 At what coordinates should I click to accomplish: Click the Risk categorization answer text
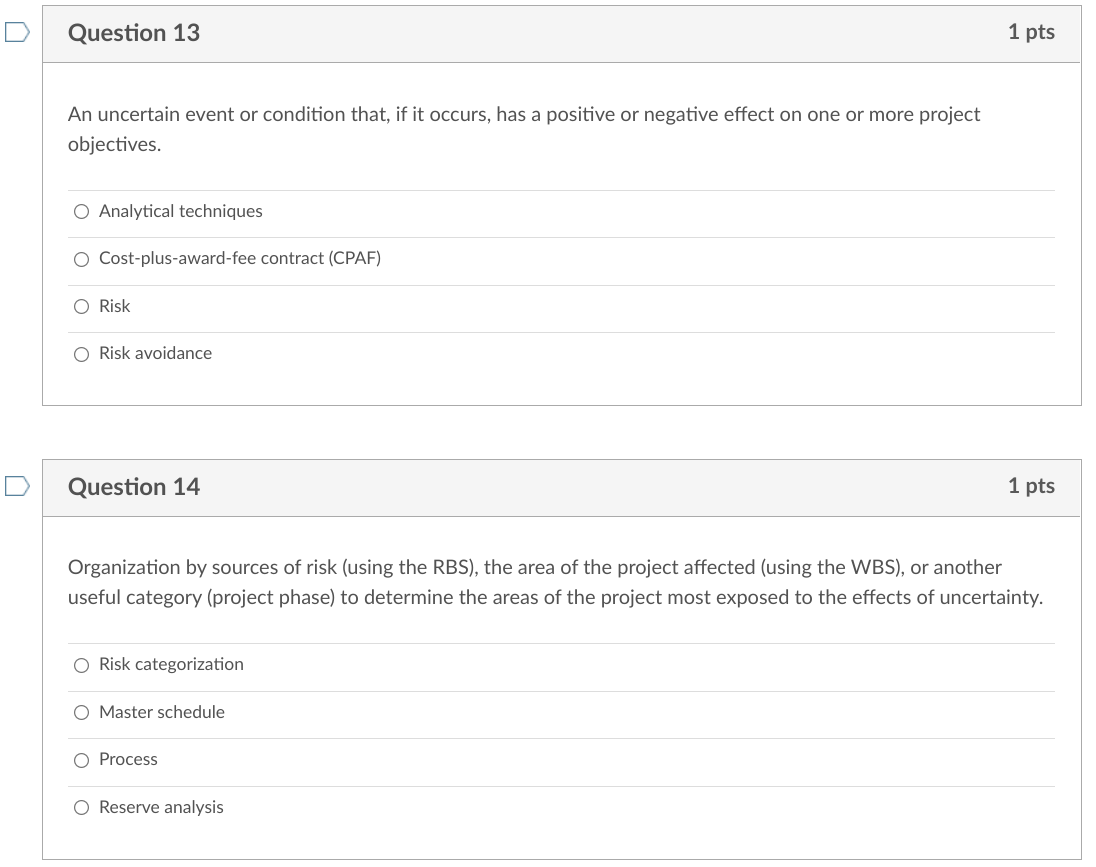[171, 664]
